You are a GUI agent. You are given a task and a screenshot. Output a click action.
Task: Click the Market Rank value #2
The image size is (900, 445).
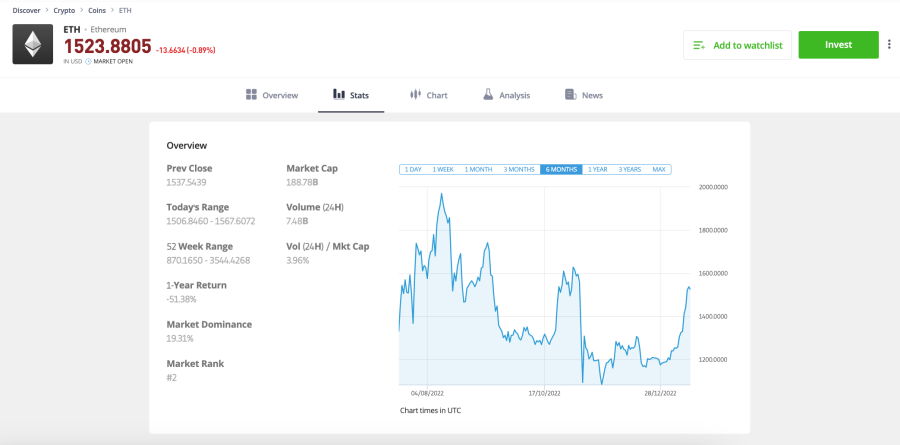(172, 377)
